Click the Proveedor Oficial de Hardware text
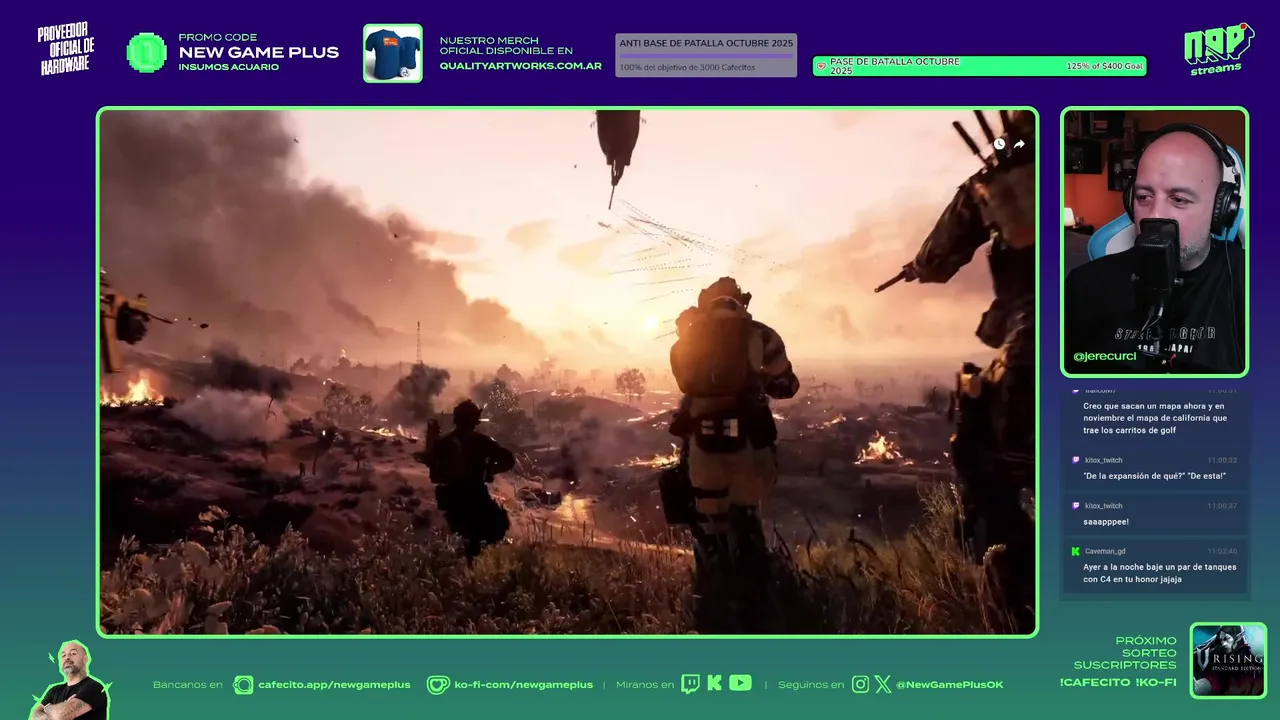 (x=67, y=49)
